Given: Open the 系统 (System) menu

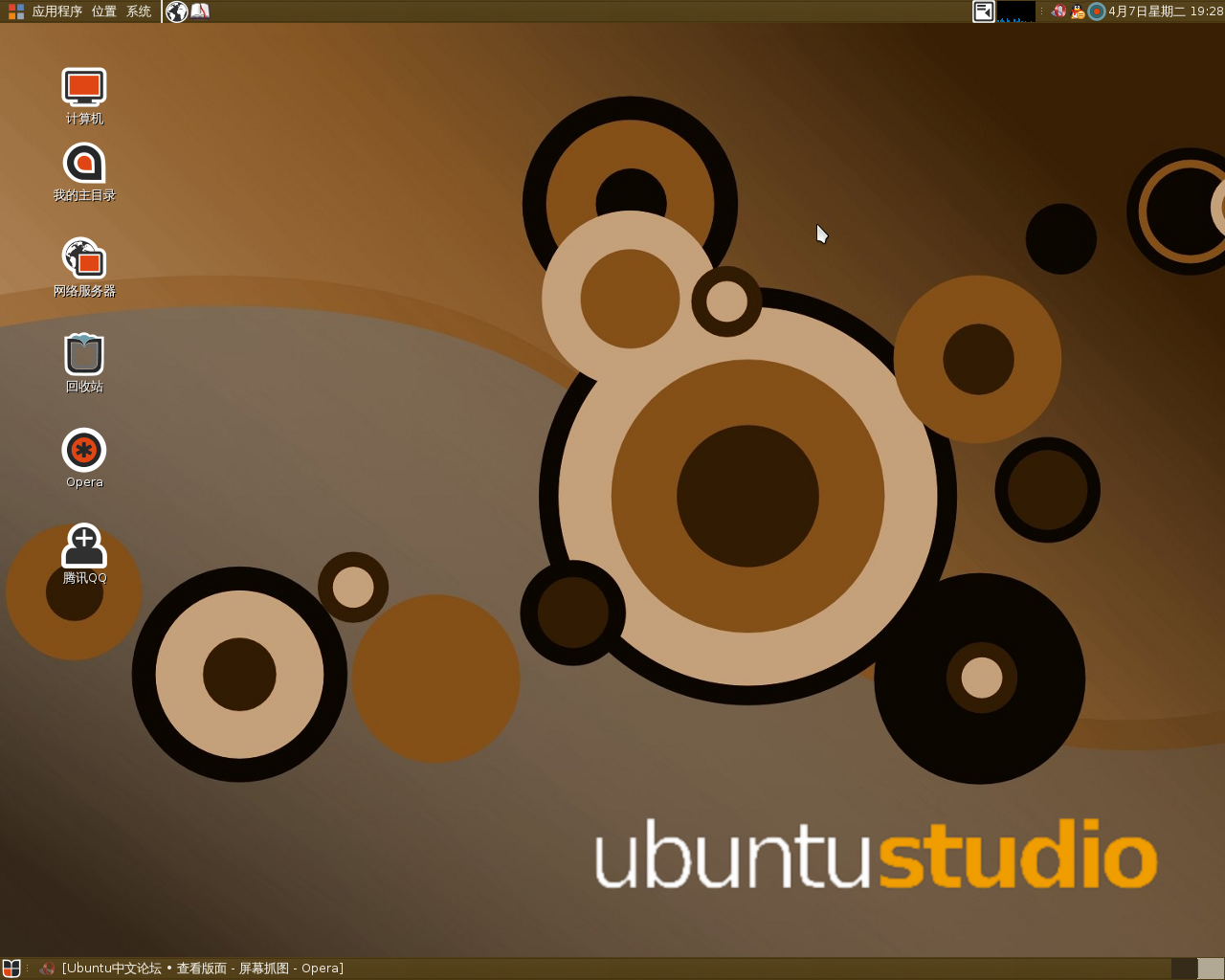Looking at the screenshot, I should [139, 11].
